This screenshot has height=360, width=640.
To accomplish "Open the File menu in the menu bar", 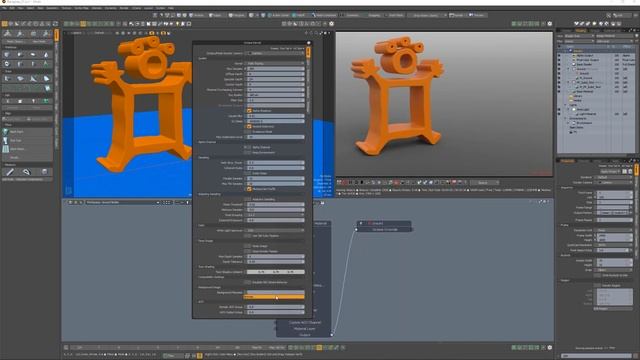I will pos(4,8).
